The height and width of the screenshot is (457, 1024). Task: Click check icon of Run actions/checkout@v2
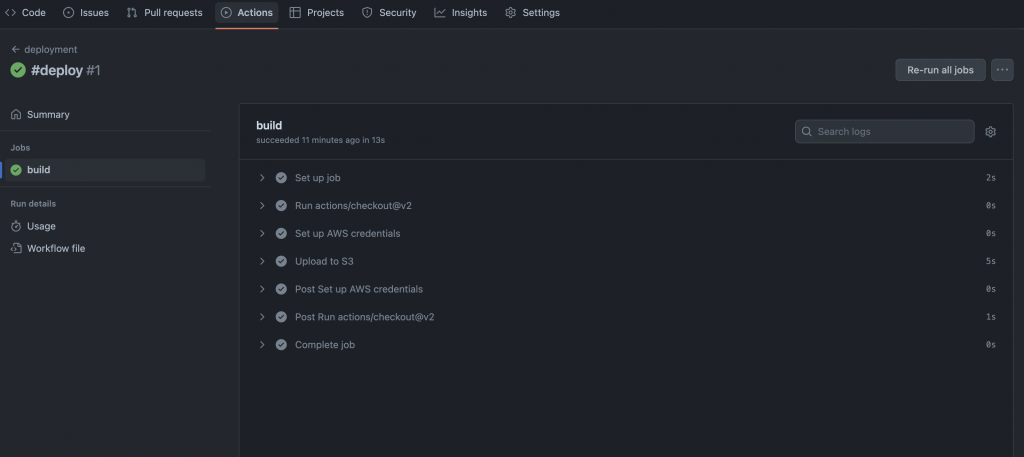pos(281,206)
